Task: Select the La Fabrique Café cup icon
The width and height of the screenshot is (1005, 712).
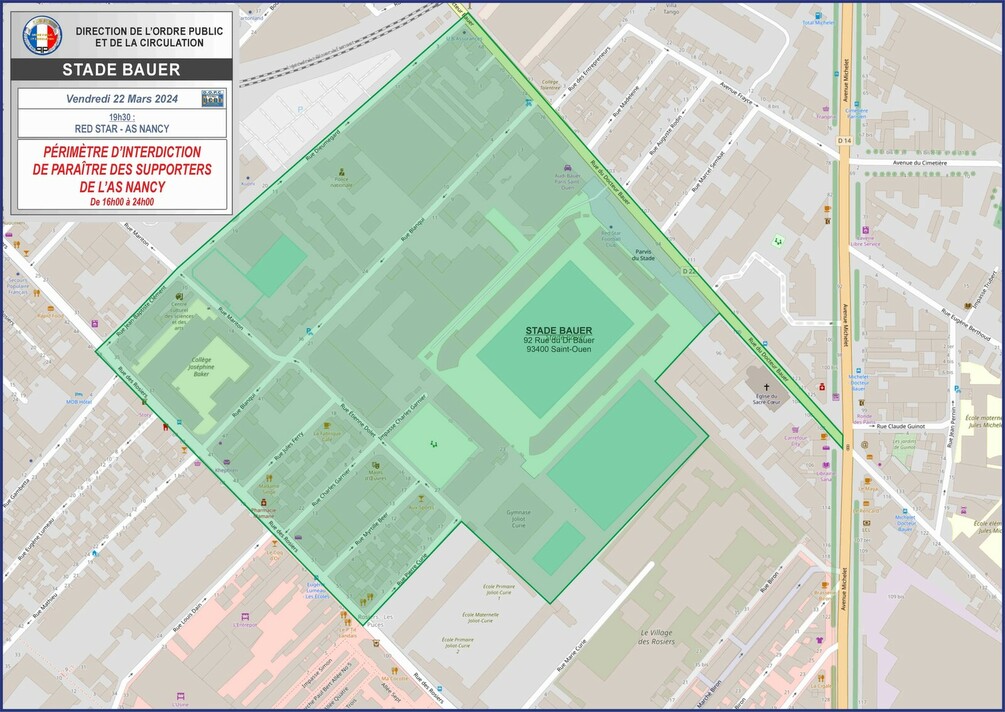Action: (x=327, y=426)
